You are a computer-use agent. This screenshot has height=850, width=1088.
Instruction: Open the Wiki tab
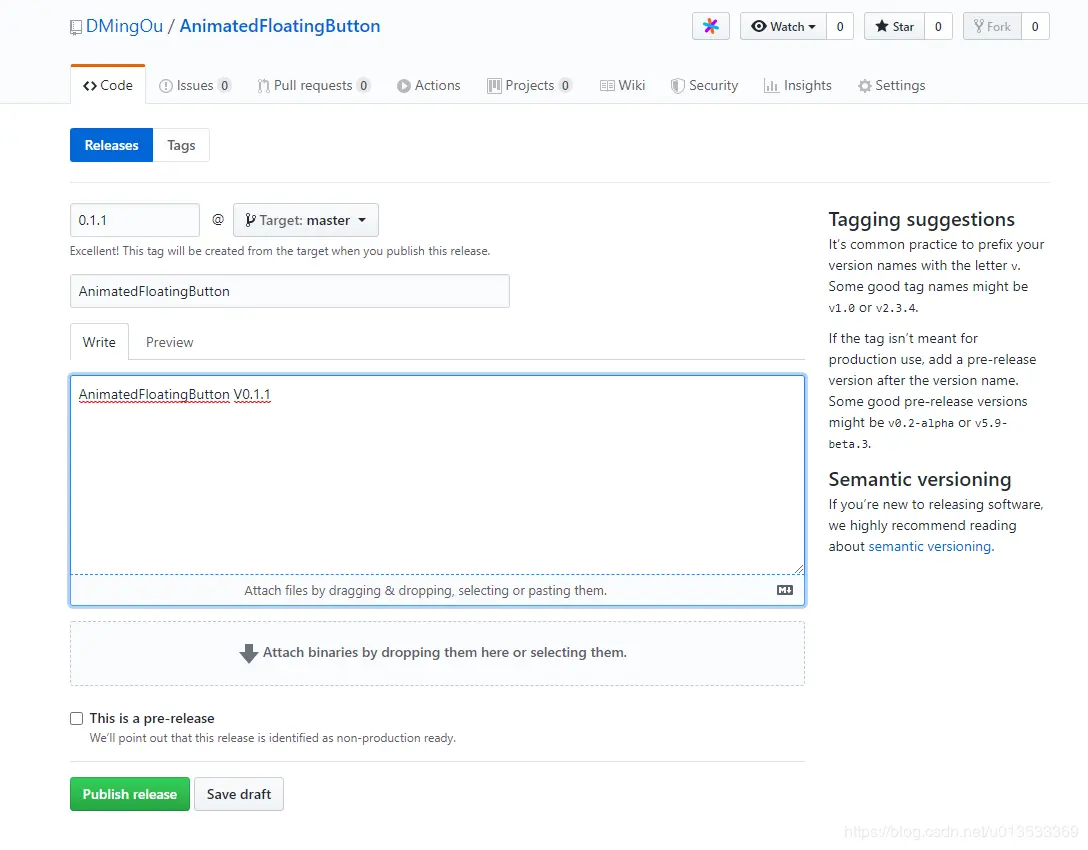[622, 85]
